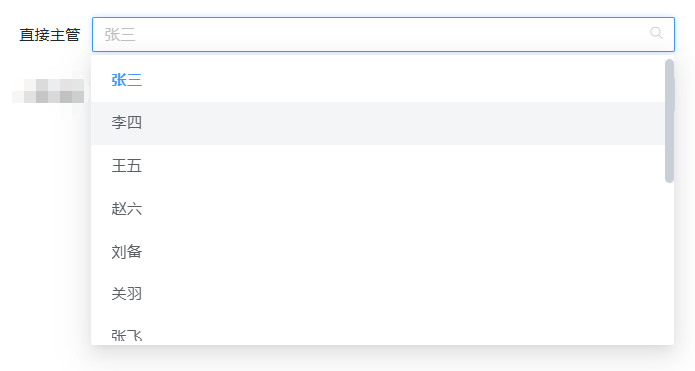Click the blurred label below 直接主管
This screenshot has width=695, height=371.
pyautogui.click(x=49, y=91)
